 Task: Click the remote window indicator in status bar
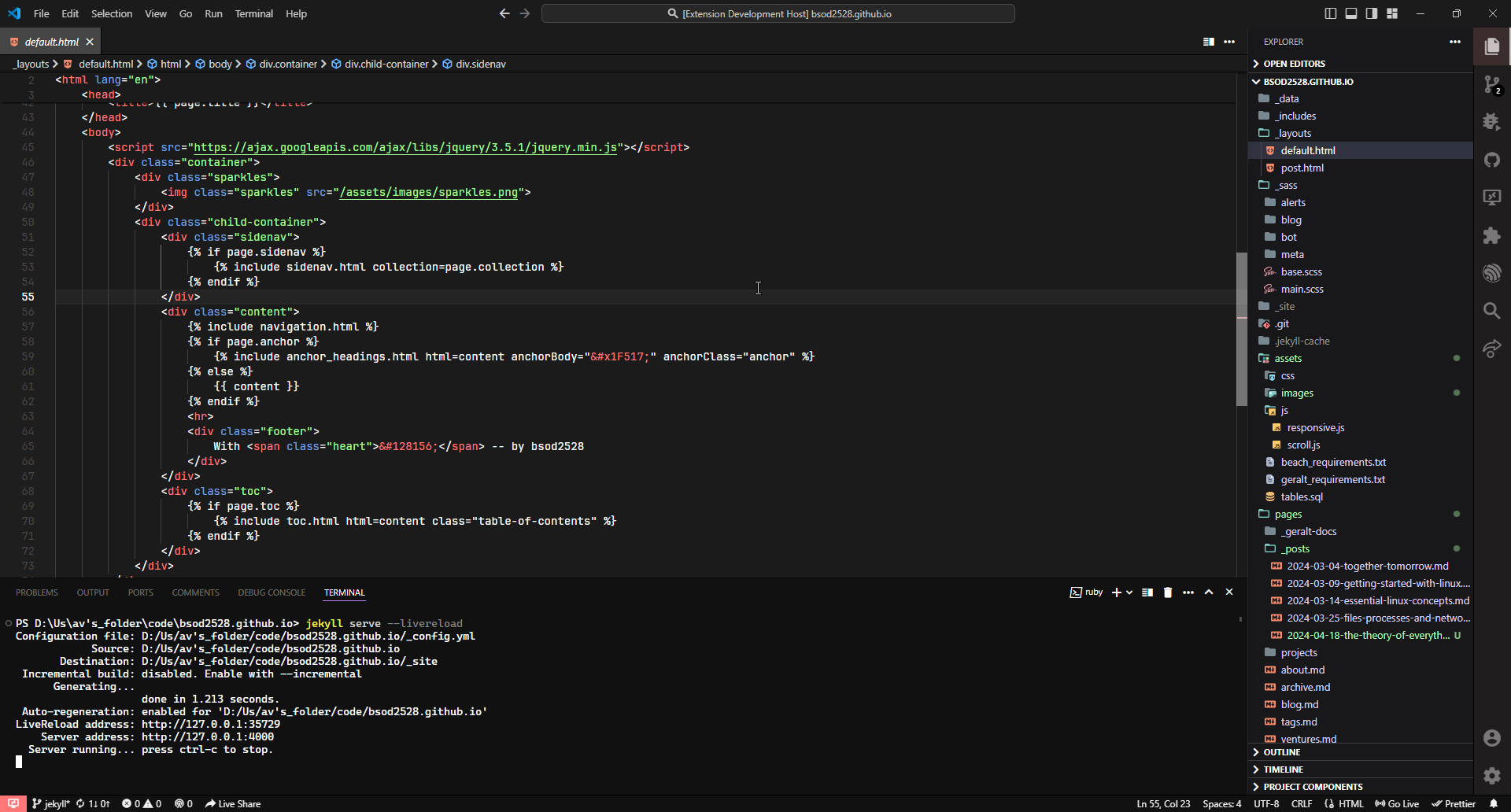coord(13,803)
